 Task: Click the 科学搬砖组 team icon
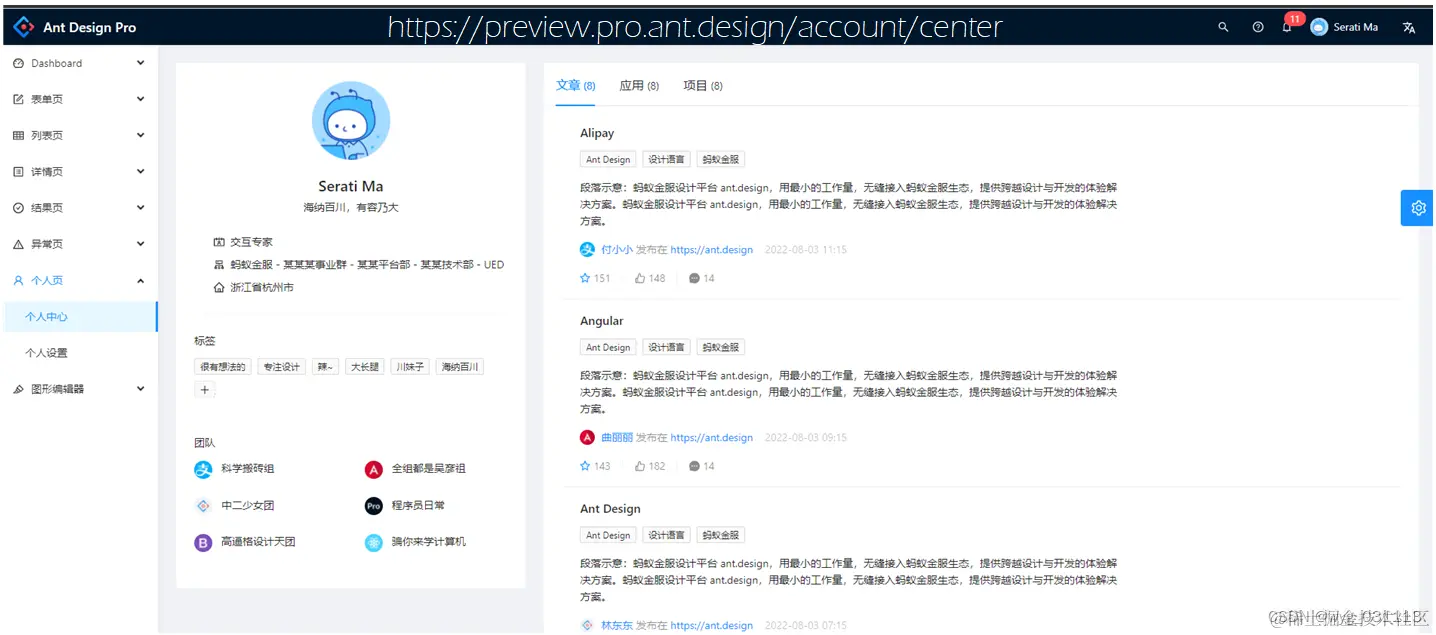click(203, 469)
